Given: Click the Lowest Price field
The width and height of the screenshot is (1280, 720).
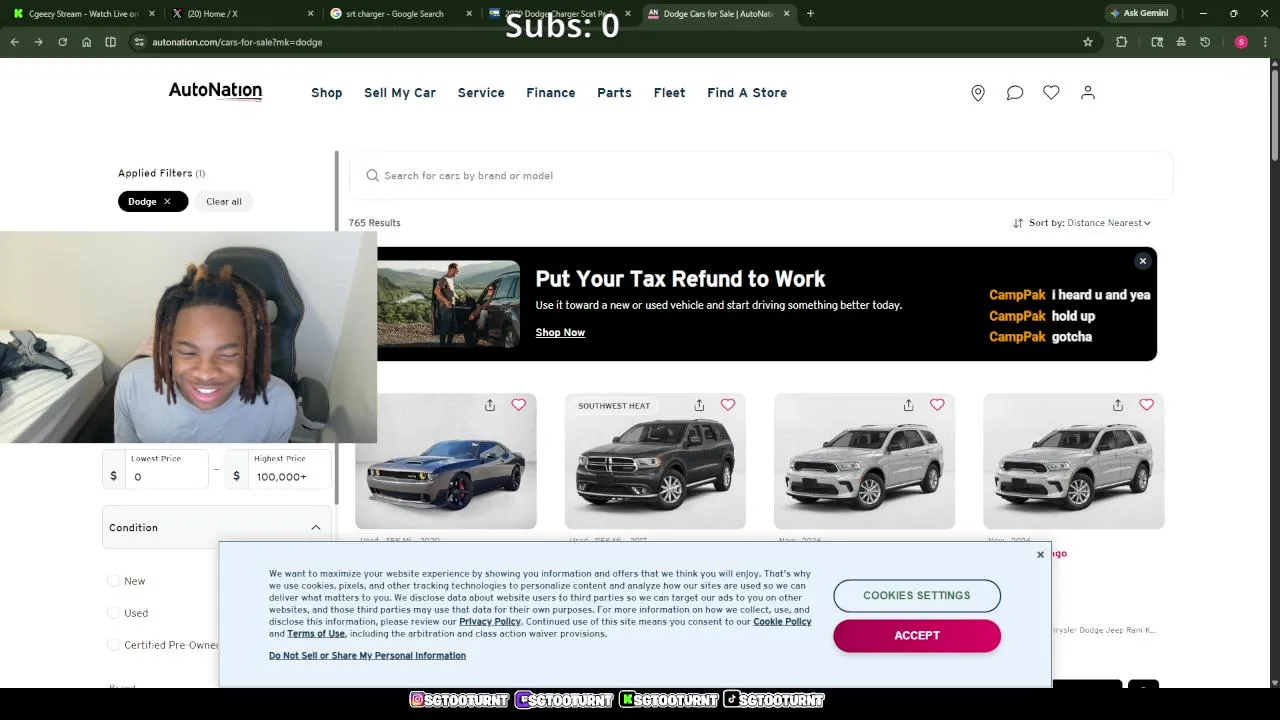Looking at the screenshot, I should [x=156, y=469].
